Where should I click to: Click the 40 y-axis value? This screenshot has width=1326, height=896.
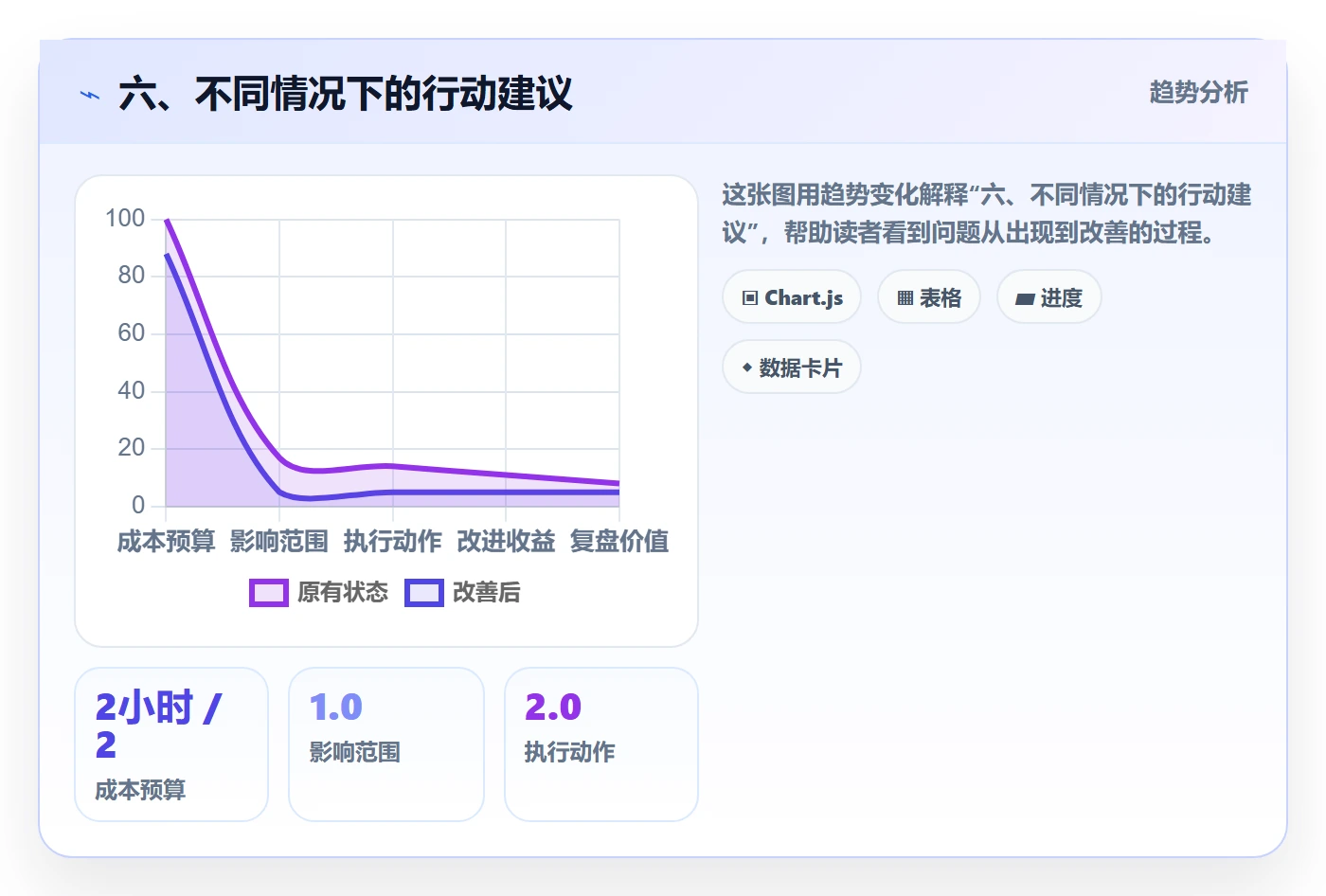tap(132, 390)
